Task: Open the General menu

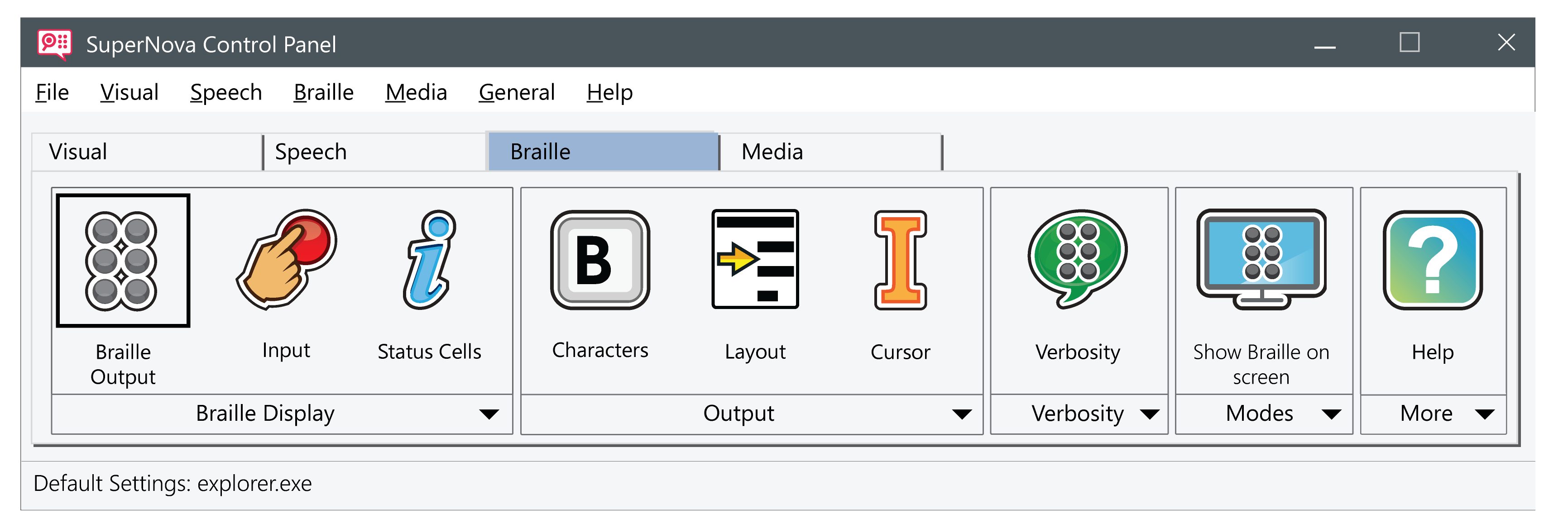Action: pos(517,92)
